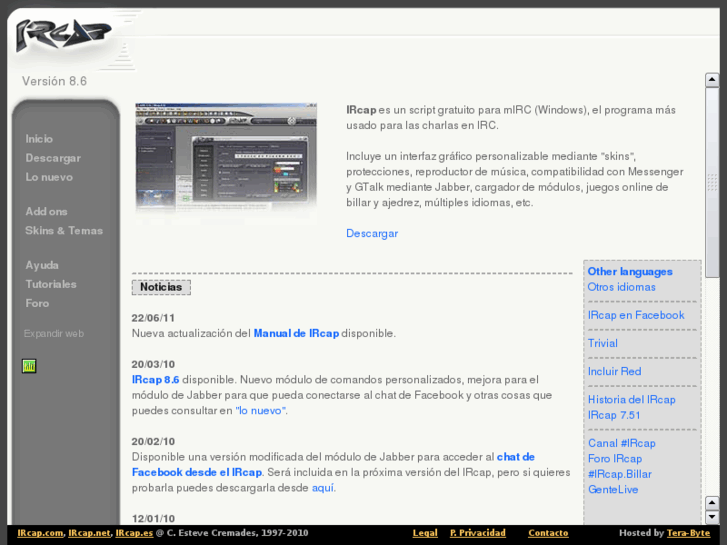727x545 pixels.
Task: Click the 20/03/10 news date
Action: (x=153, y=364)
